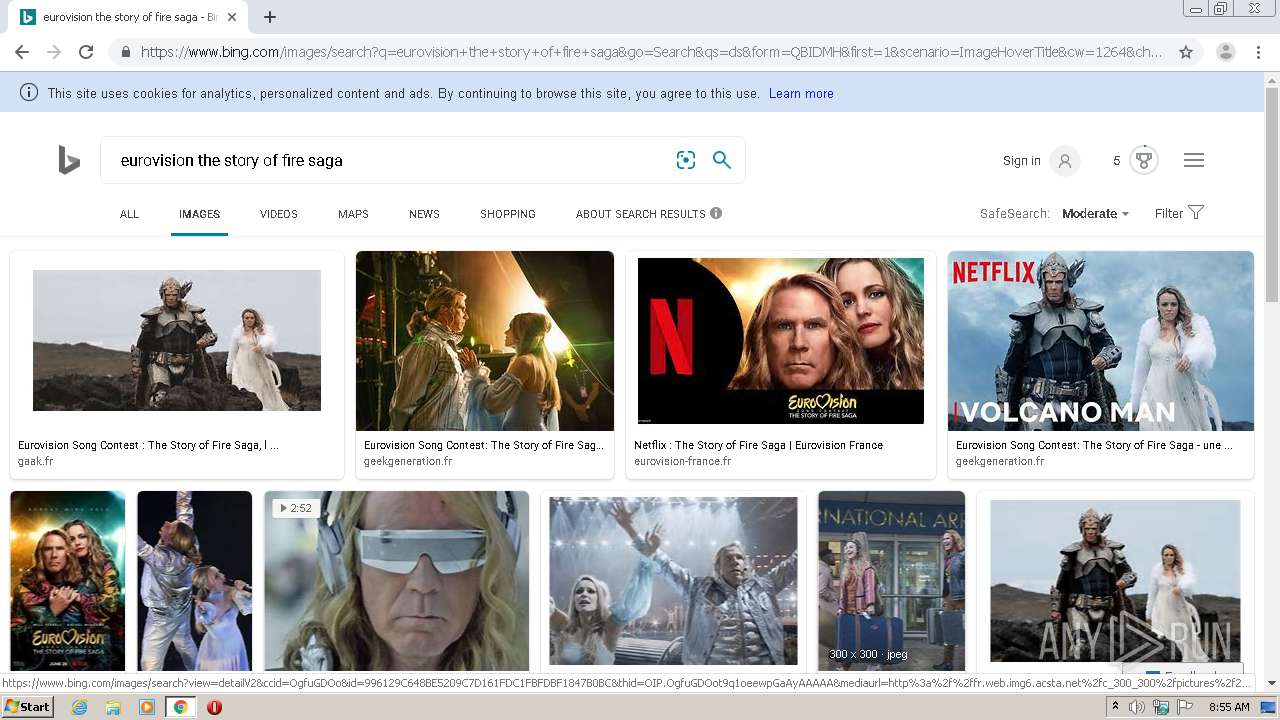Open Bing Rewards trophy icon
The width and height of the screenshot is (1280, 720).
click(x=1144, y=160)
